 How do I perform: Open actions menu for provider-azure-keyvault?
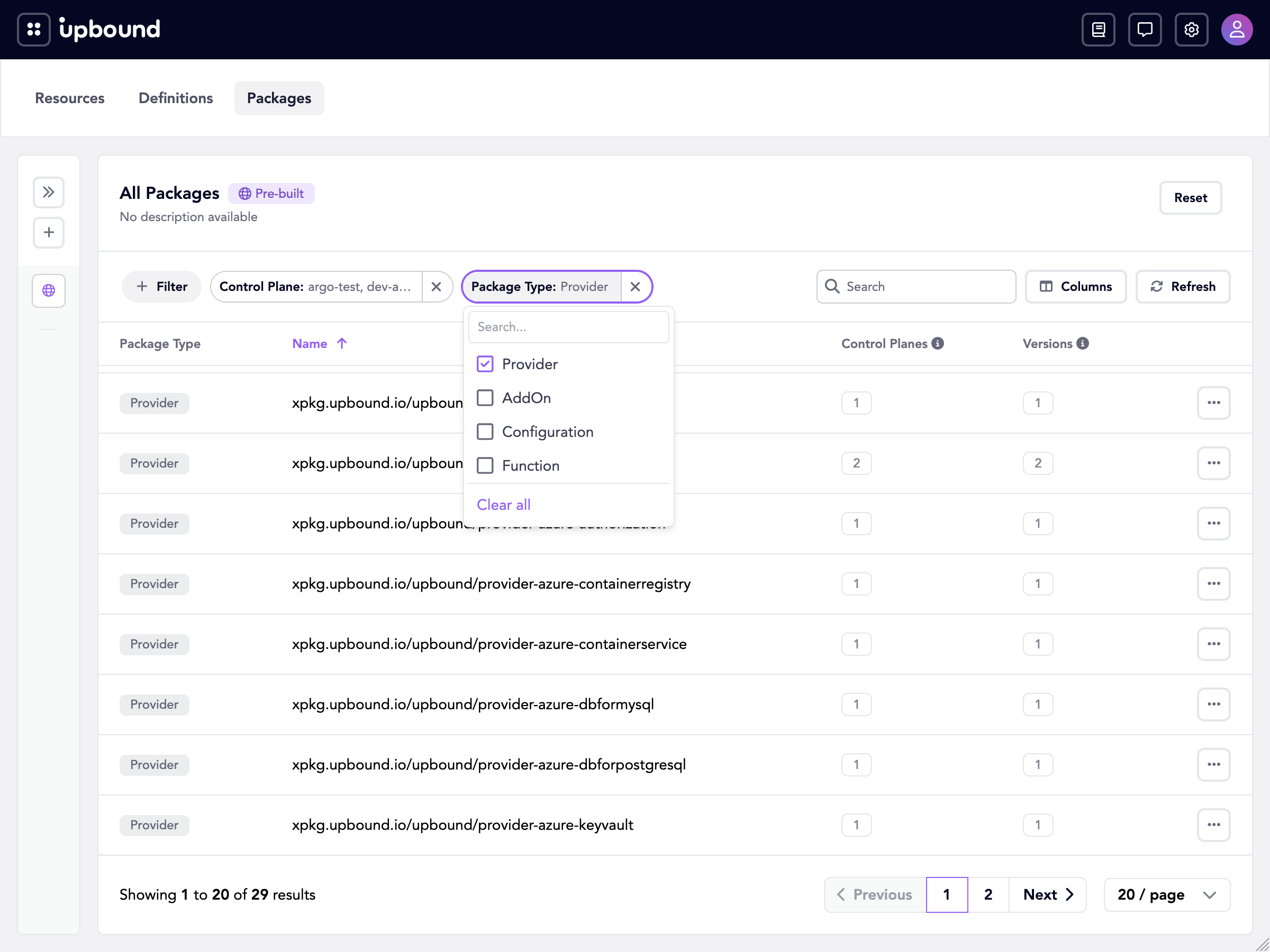[1213, 825]
